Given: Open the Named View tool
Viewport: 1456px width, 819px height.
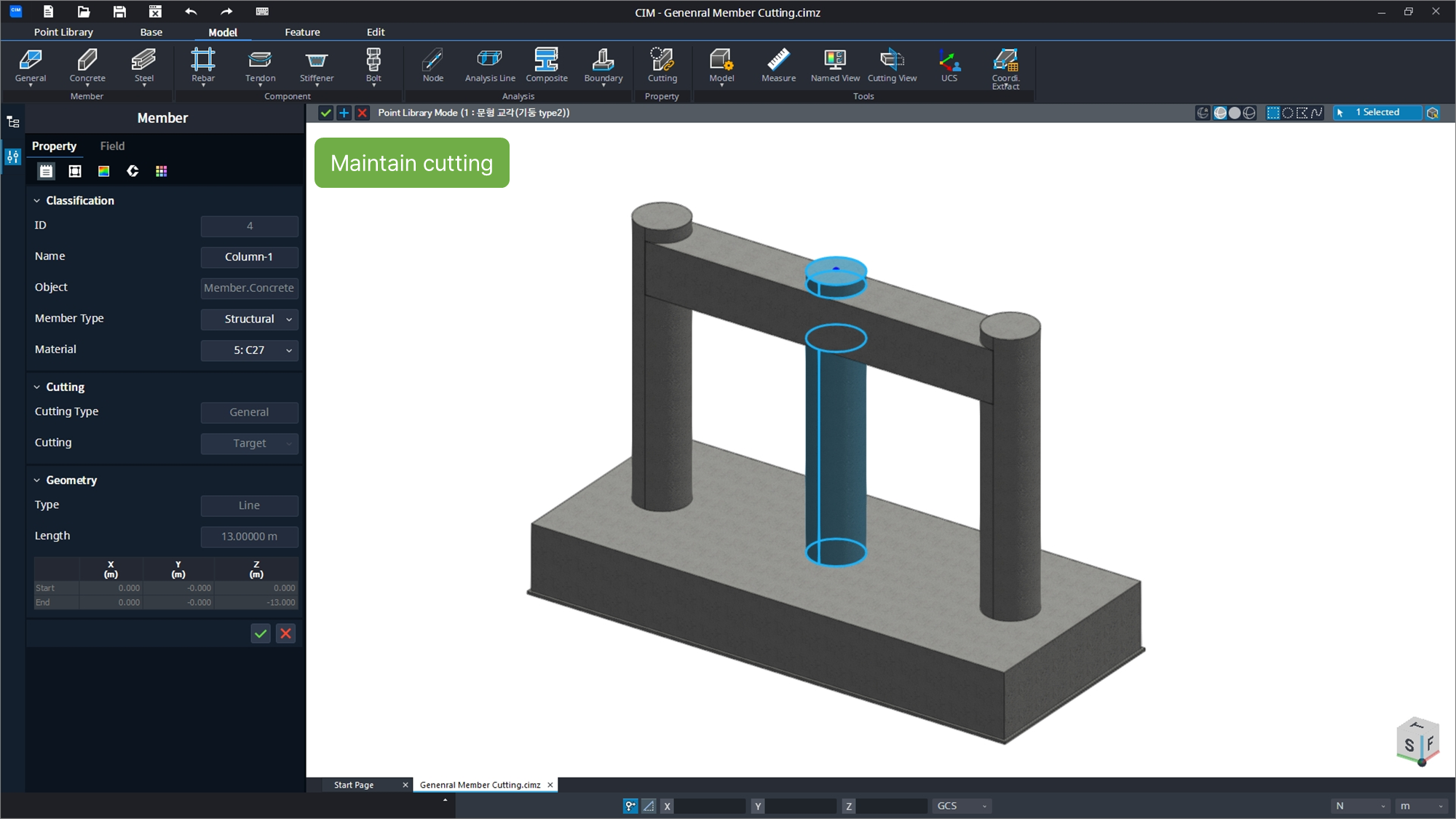Looking at the screenshot, I should pyautogui.click(x=835, y=66).
